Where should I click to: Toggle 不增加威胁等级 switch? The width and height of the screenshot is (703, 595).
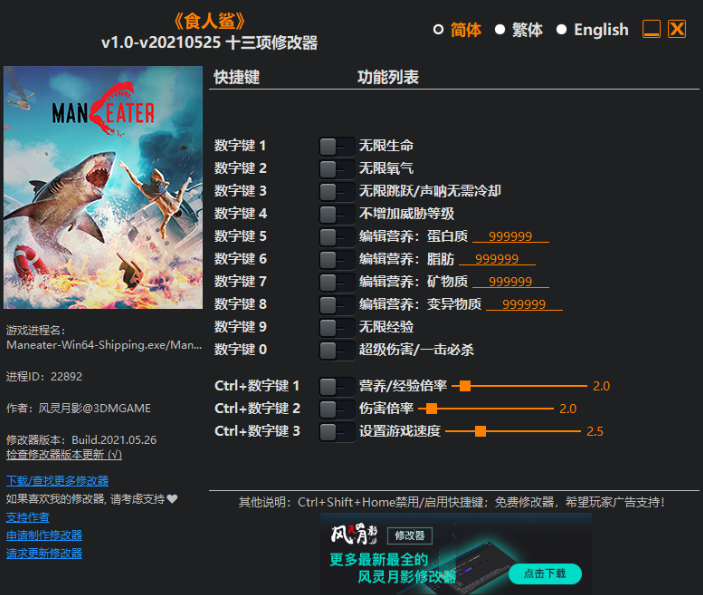pyautogui.click(x=337, y=214)
